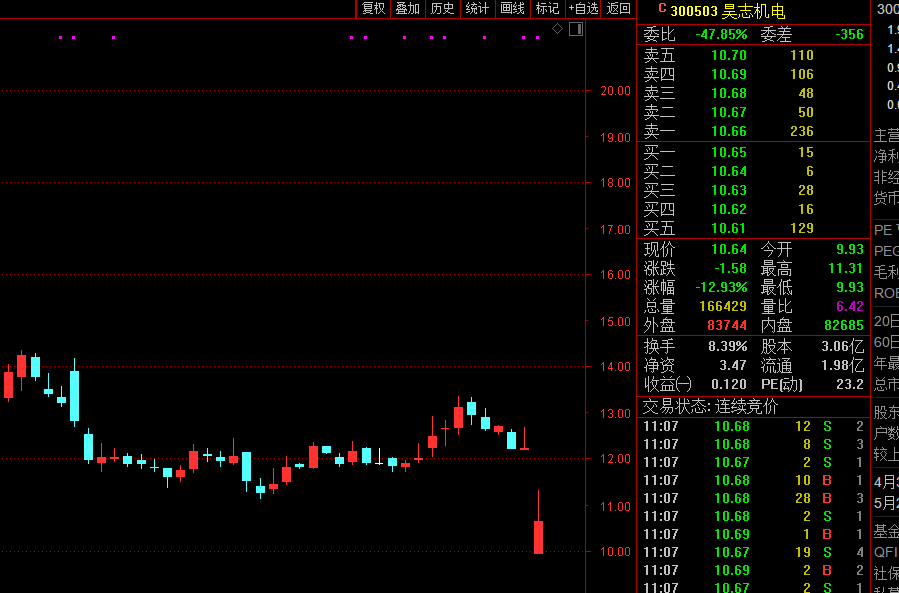Select the 买三 price 10.63

click(x=729, y=190)
